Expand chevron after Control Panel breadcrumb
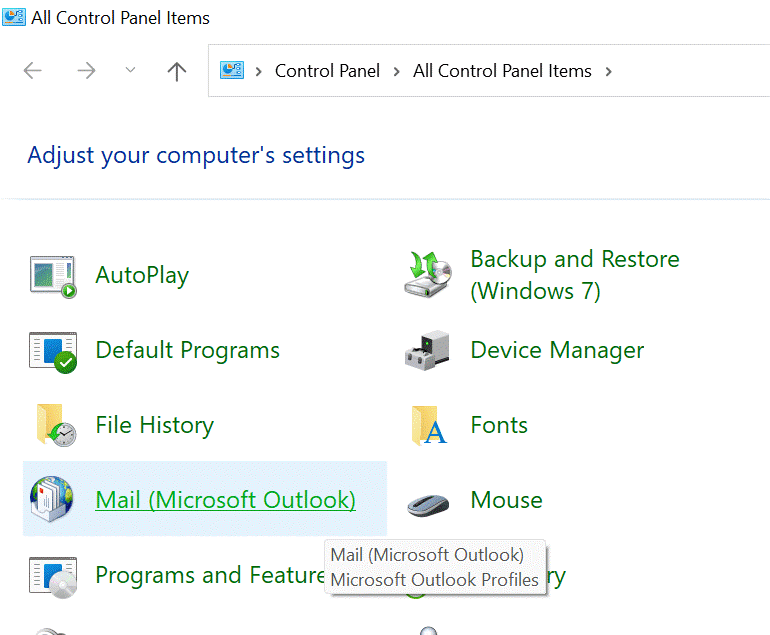770x635 pixels. 396,71
